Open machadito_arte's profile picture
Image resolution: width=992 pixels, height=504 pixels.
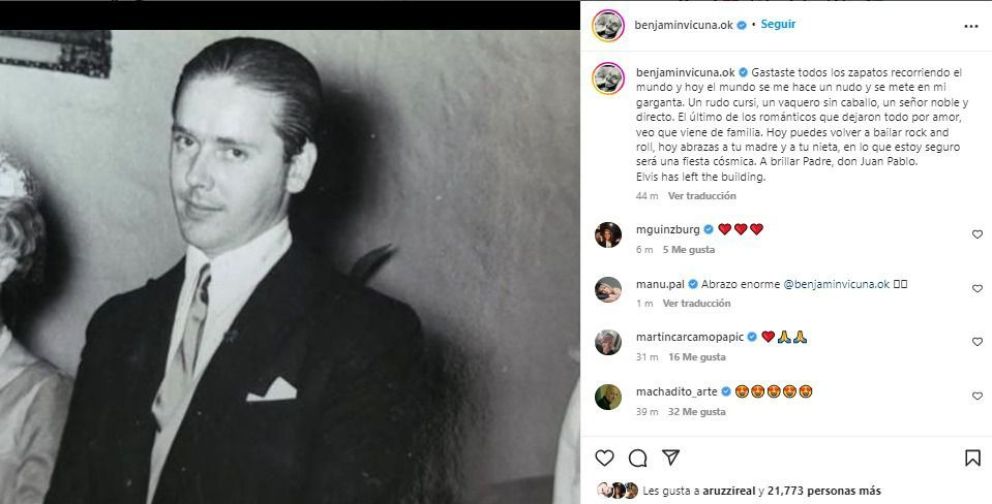(x=608, y=396)
